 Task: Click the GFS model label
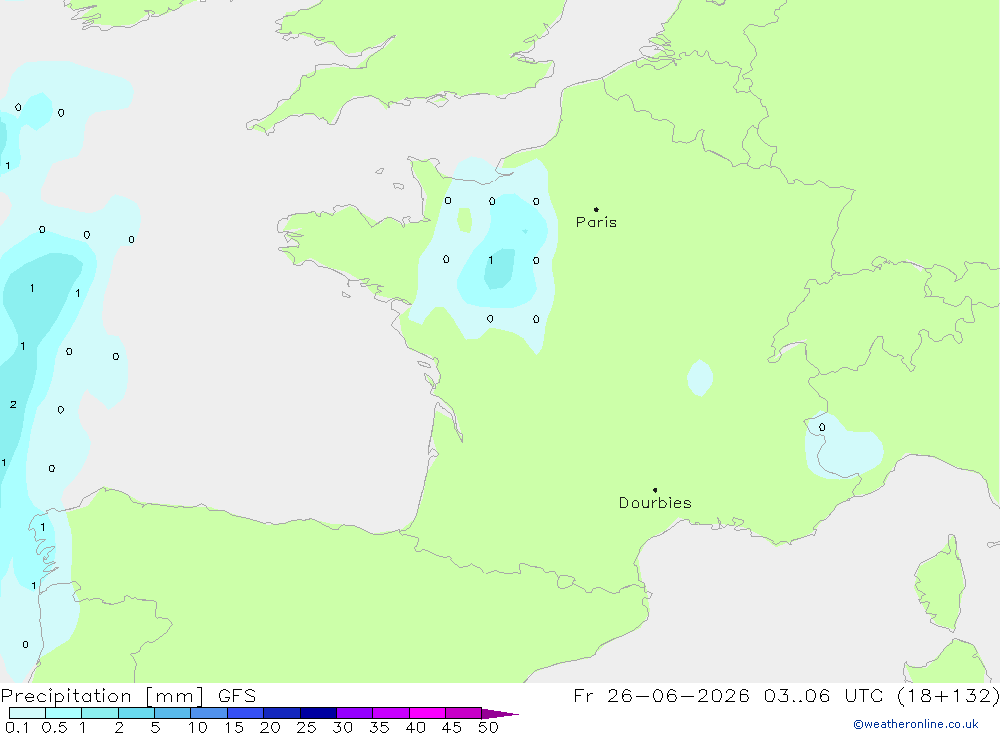[237, 696]
